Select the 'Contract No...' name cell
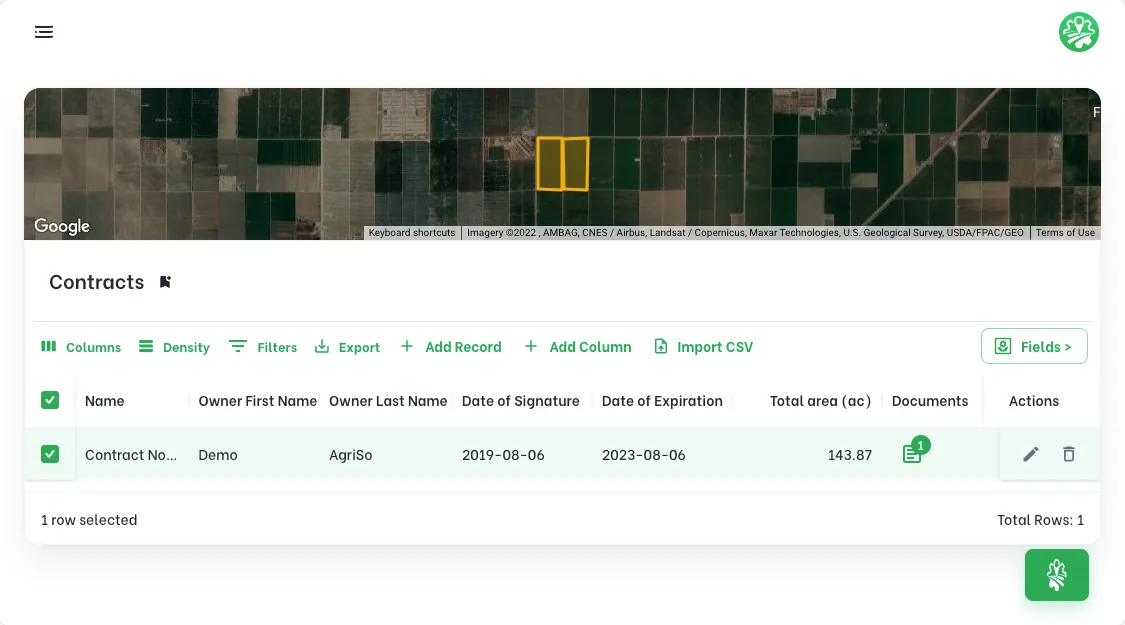 [131, 455]
